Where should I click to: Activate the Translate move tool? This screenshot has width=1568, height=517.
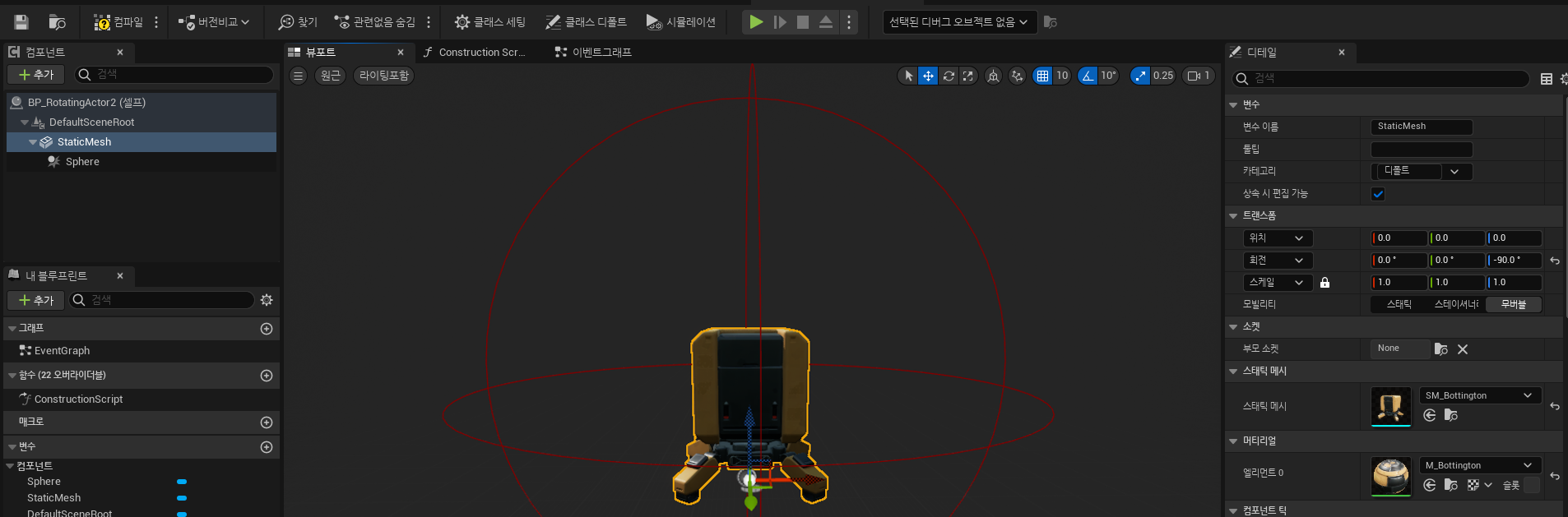click(928, 76)
